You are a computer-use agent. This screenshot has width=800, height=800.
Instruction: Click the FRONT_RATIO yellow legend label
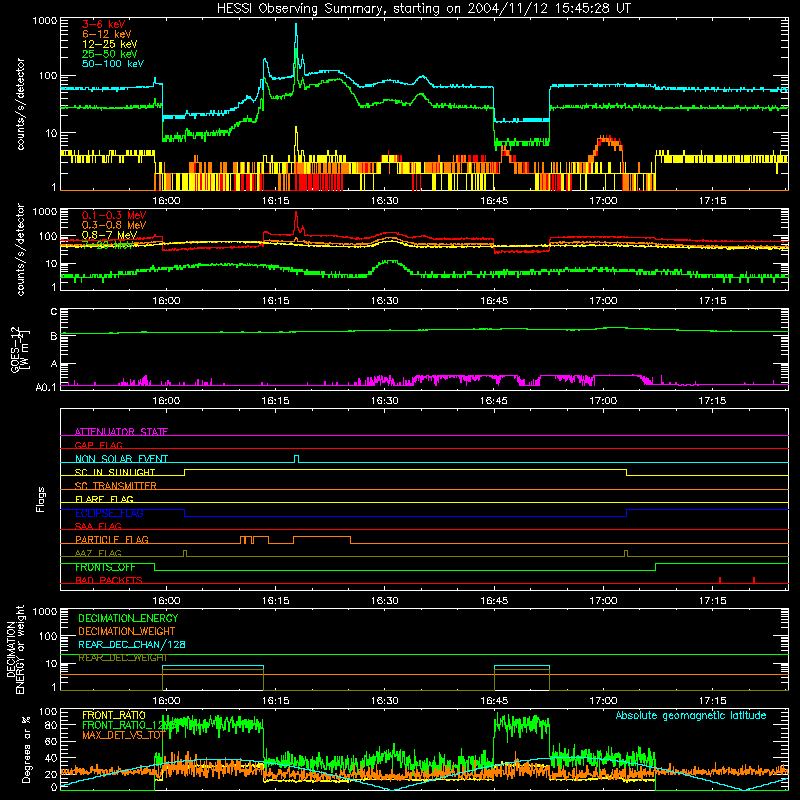(114, 715)
